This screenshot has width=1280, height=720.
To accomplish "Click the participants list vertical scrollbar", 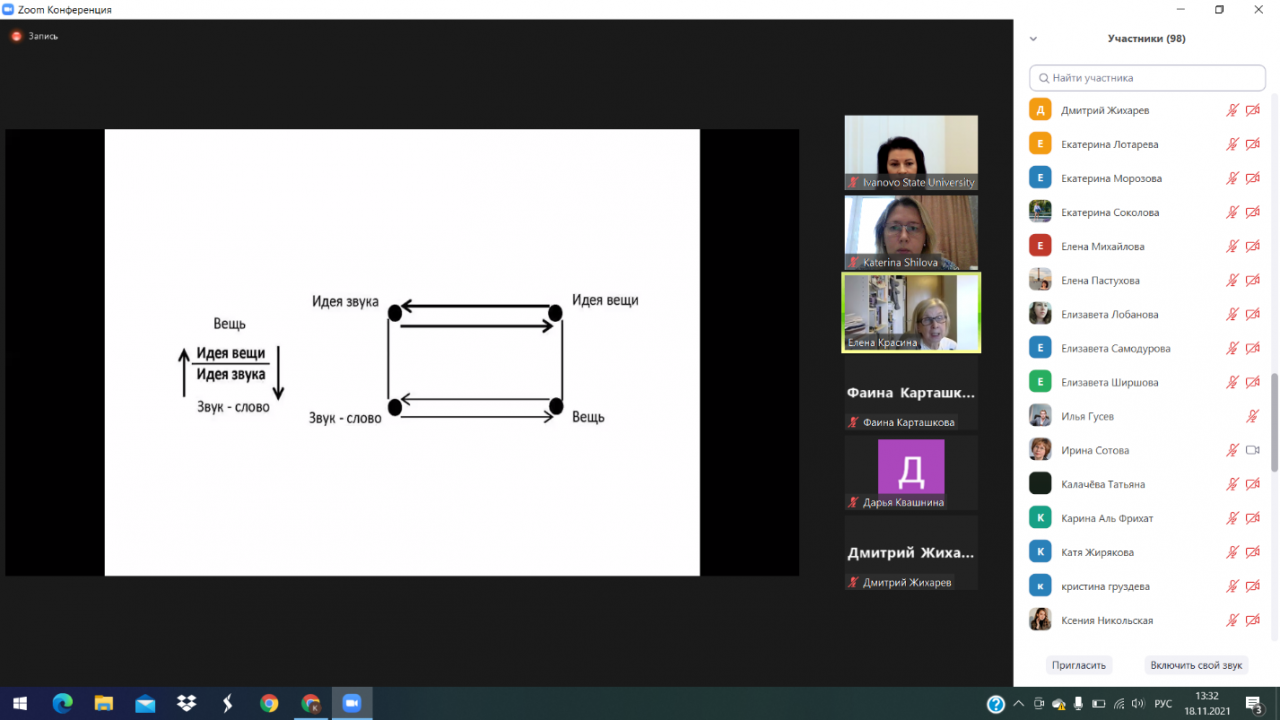I will (x=1273, y=420).
